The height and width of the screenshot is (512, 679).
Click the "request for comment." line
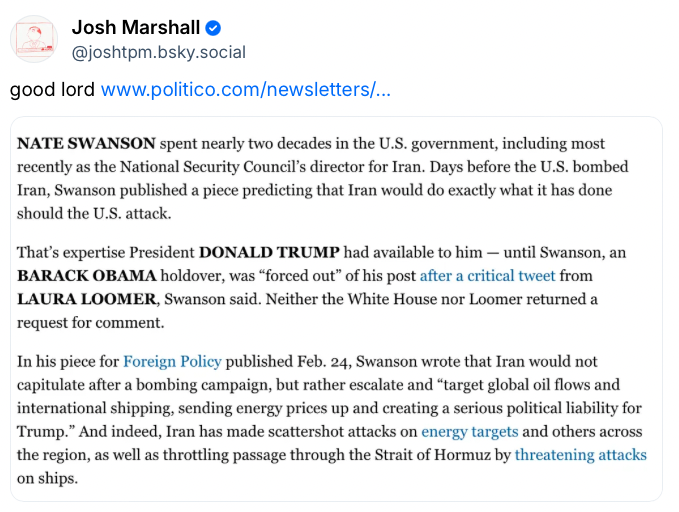click(91, 323)
